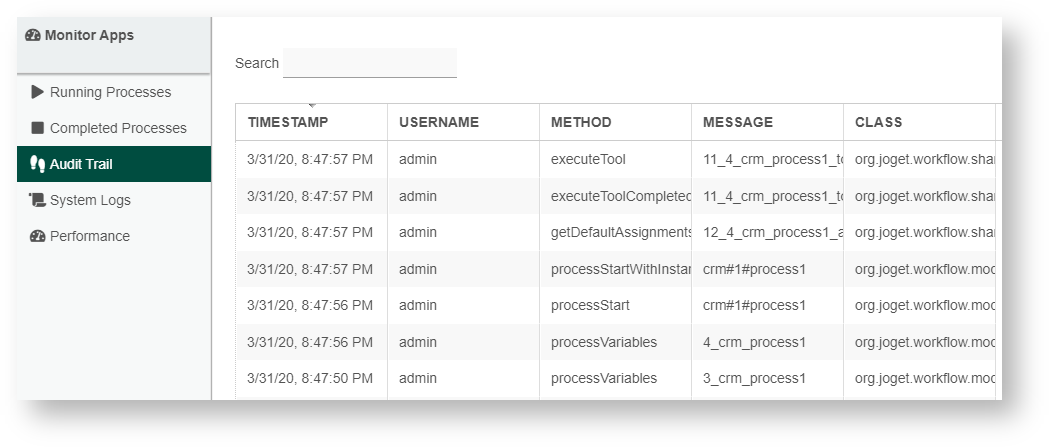Open the Completed Processes menu item
1050x448 pixels.
[x=118, y=128]
